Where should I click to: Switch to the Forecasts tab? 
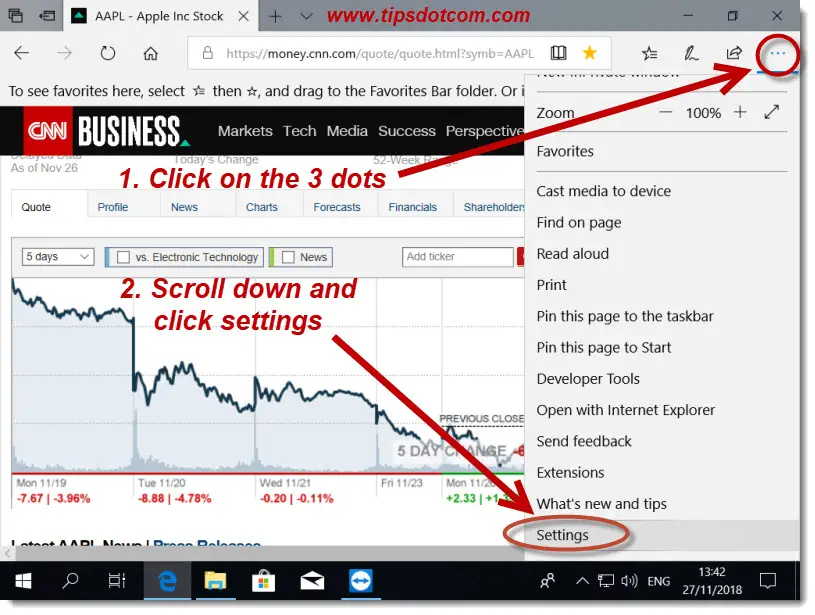click(337, 207)
